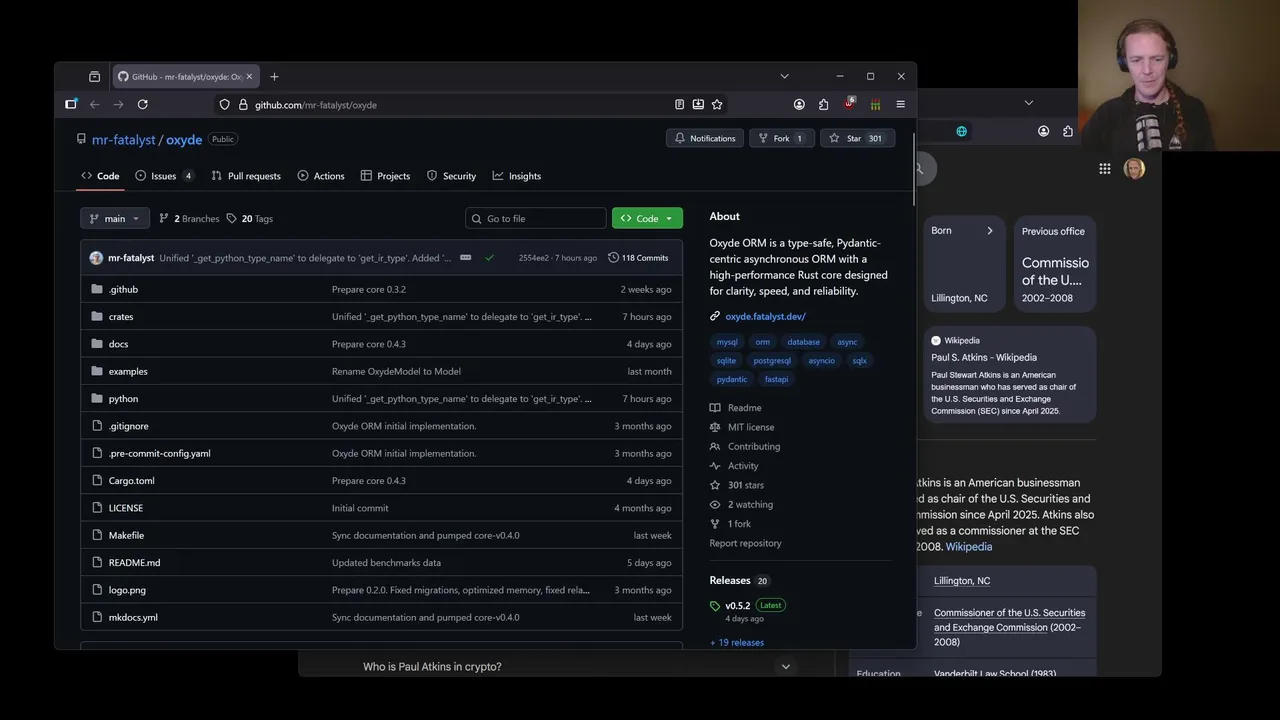The height and width of the screenshot is (720, 1280).
Task: Switch to the Projects tab
Action: click(385, 176)
